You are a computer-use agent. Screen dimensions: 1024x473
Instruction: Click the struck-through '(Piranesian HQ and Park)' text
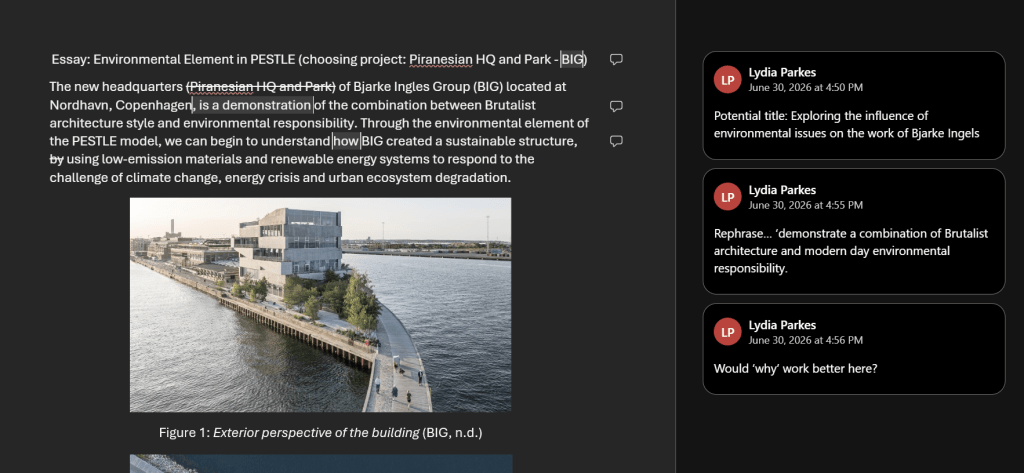click(x=261, y=87)
